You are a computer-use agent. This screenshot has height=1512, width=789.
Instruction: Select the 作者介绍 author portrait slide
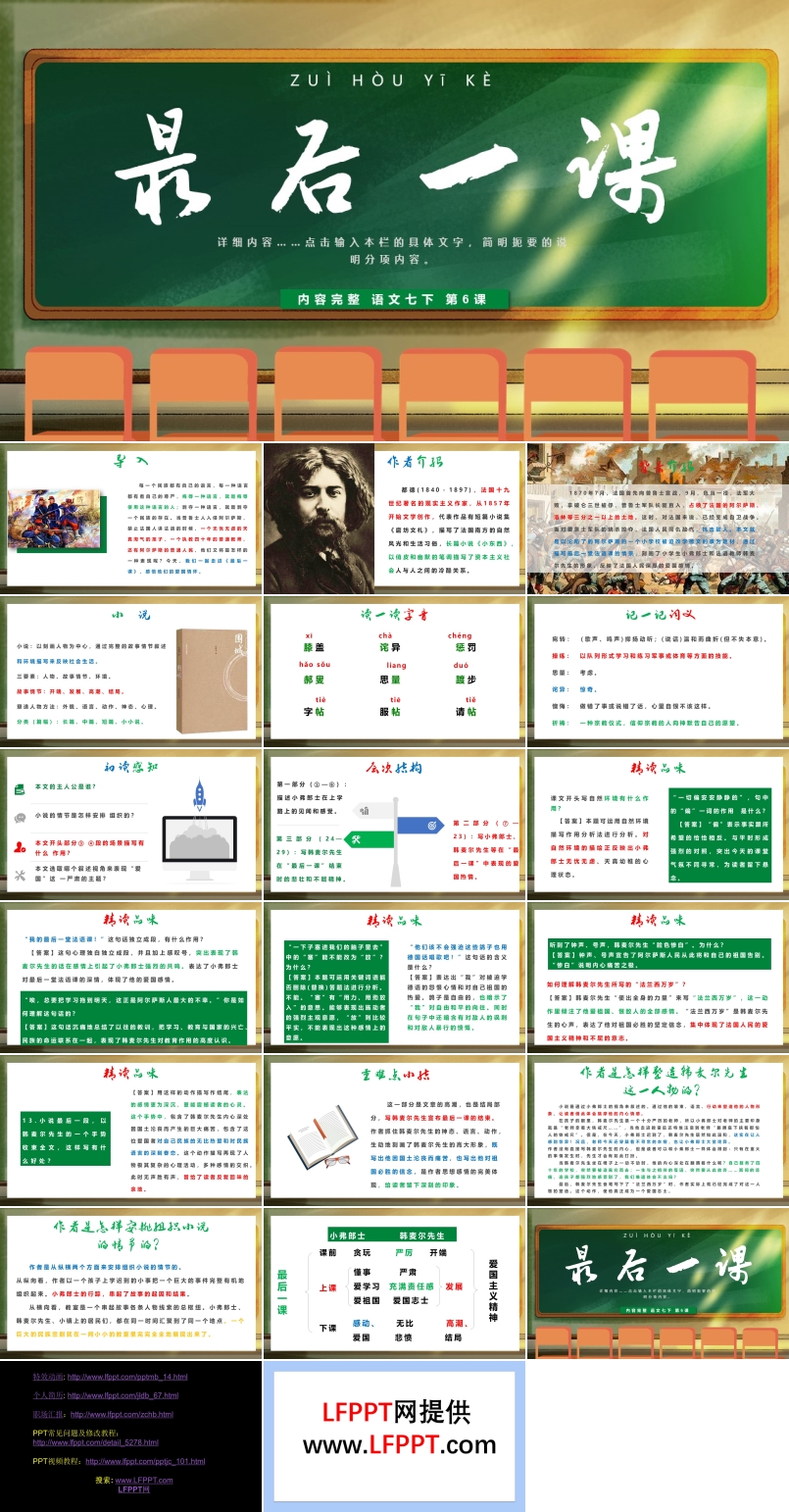click(x=394, y=519)
